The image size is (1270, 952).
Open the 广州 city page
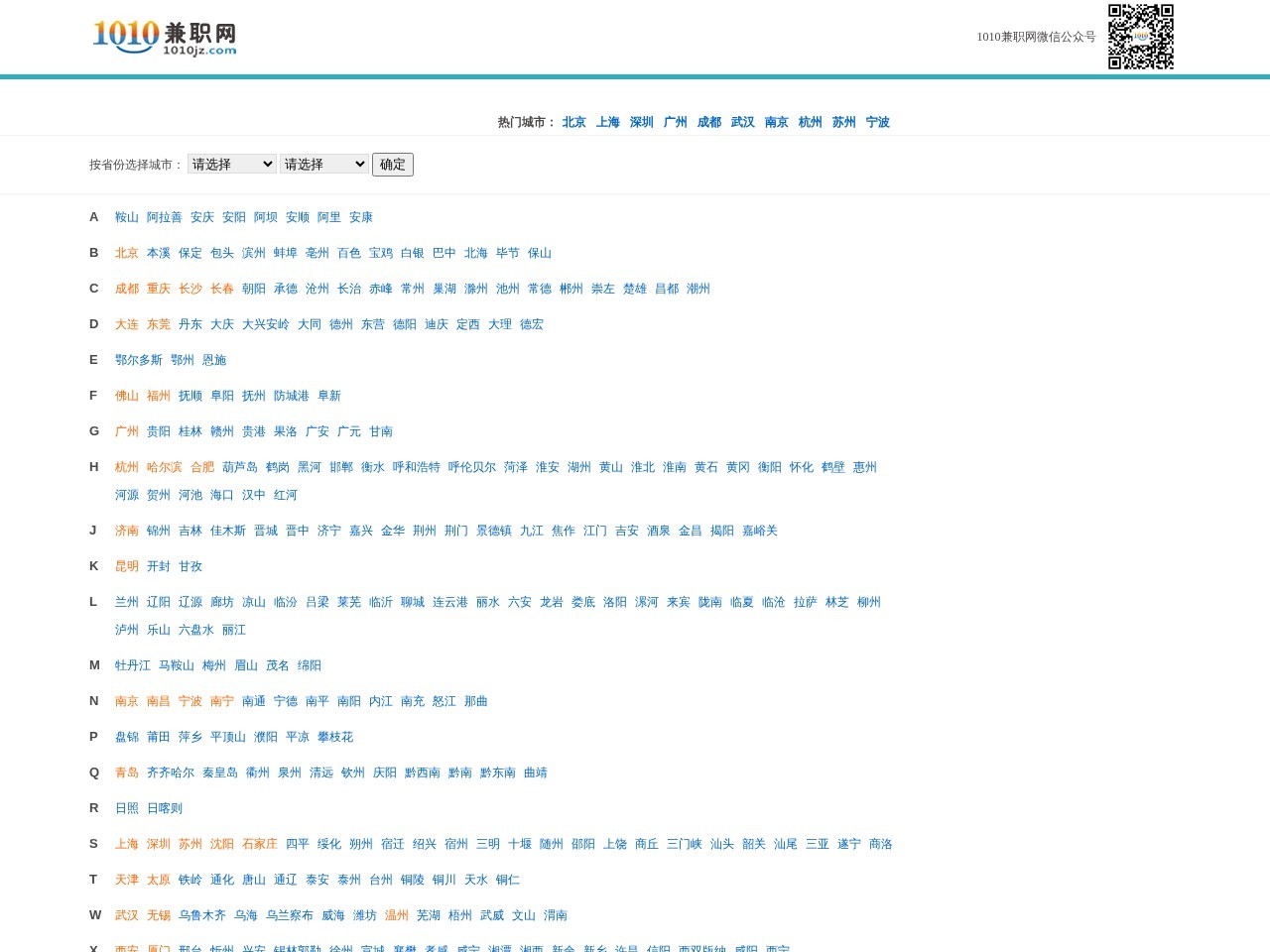point(127,431)
